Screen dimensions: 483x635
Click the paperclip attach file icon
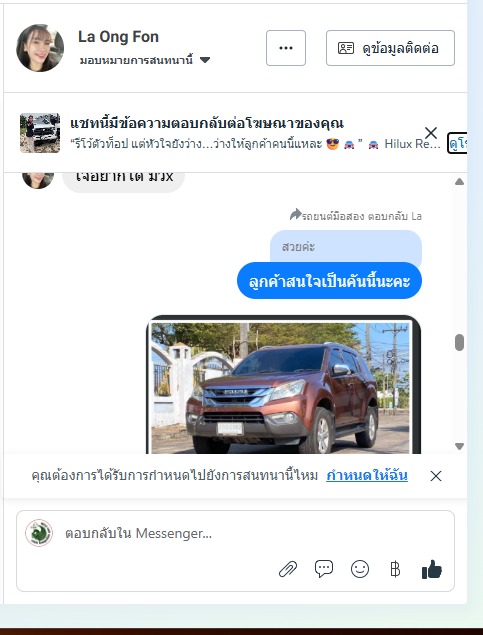pyautogui.click(x=288, y=569)
